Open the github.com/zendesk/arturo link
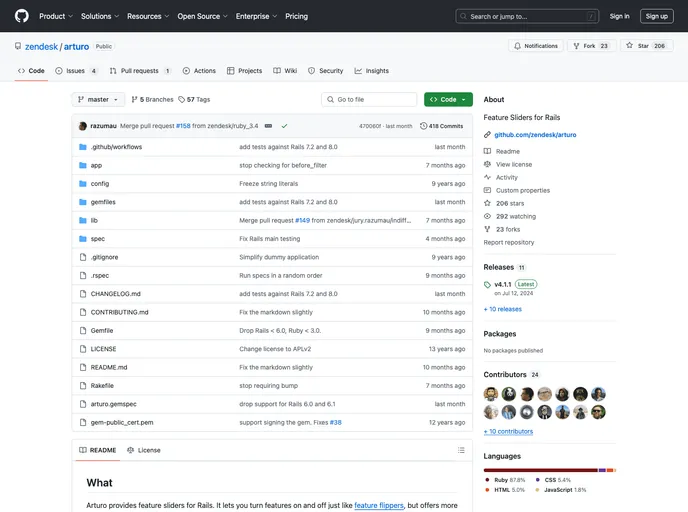 click(x=535, y=135)
